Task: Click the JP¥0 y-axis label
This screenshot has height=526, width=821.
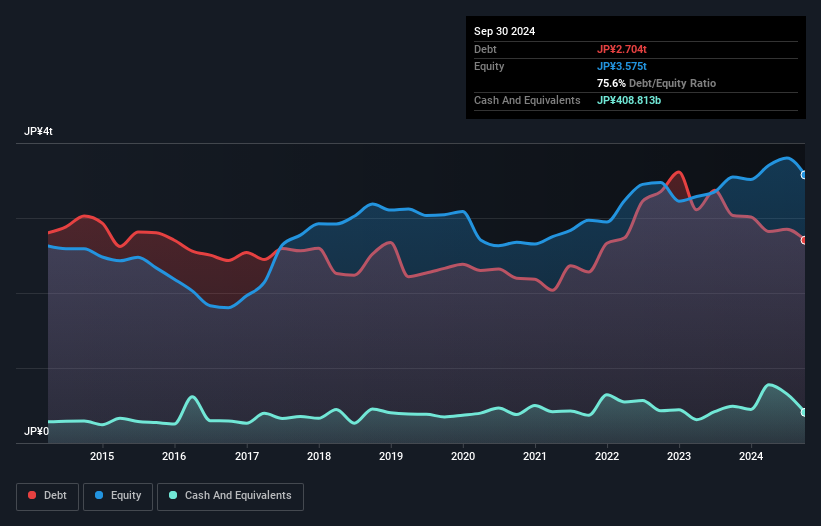Action: tap(36, 431)
